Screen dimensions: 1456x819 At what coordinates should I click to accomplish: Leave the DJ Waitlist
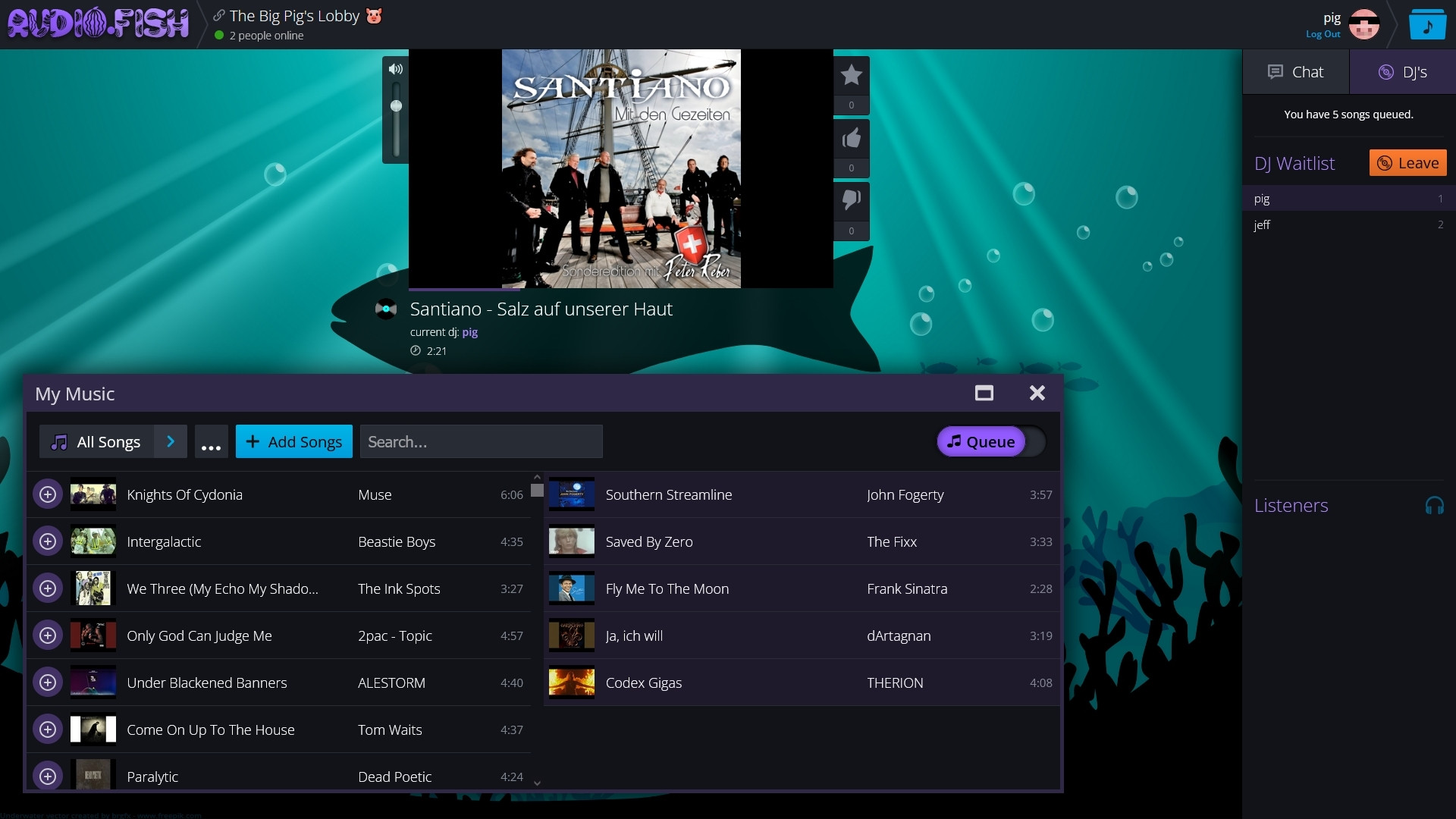(x=1407, y=162)
